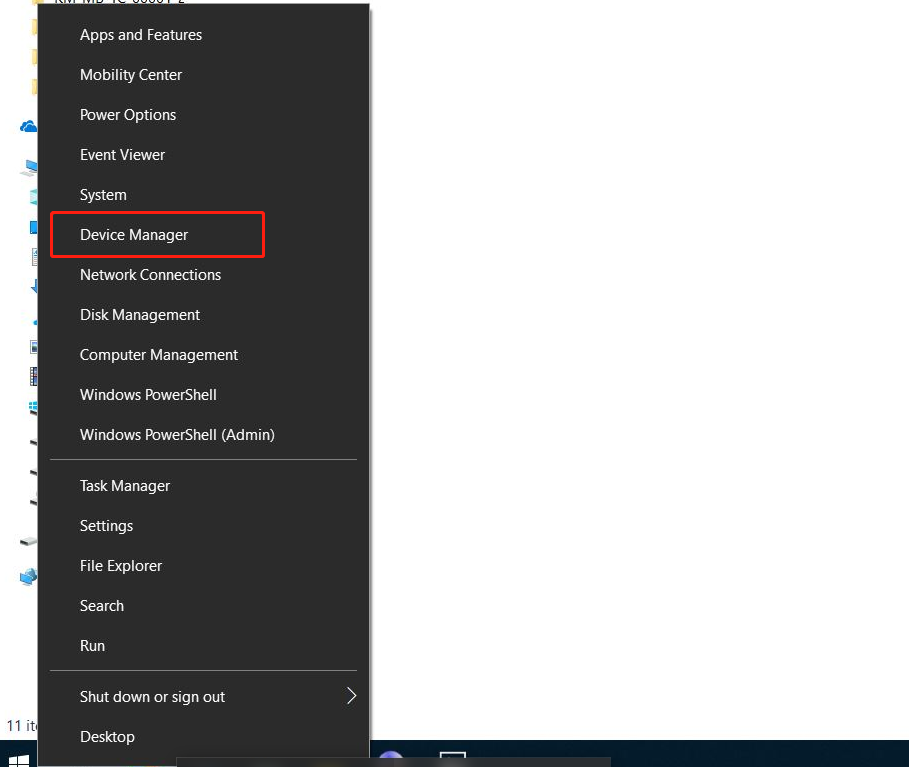Select the System menu entry
Screen dimensions: 909x767
103,195
